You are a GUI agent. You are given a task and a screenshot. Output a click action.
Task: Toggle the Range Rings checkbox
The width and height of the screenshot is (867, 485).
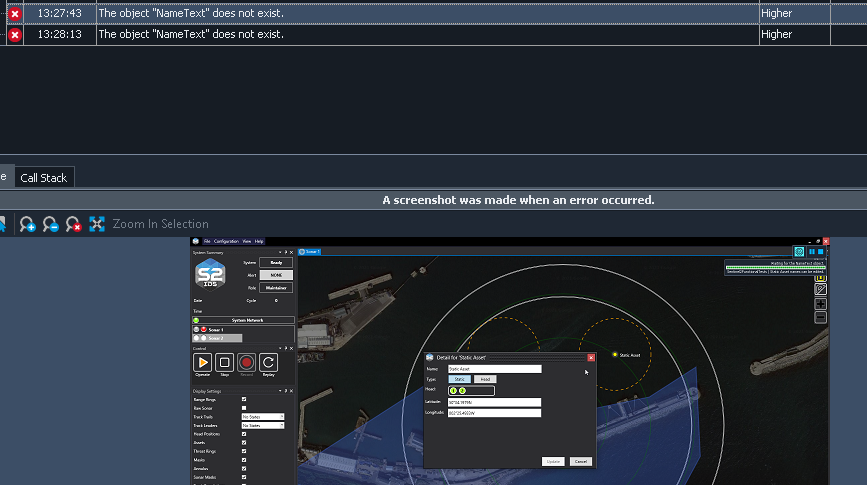[x=244, y=399]
